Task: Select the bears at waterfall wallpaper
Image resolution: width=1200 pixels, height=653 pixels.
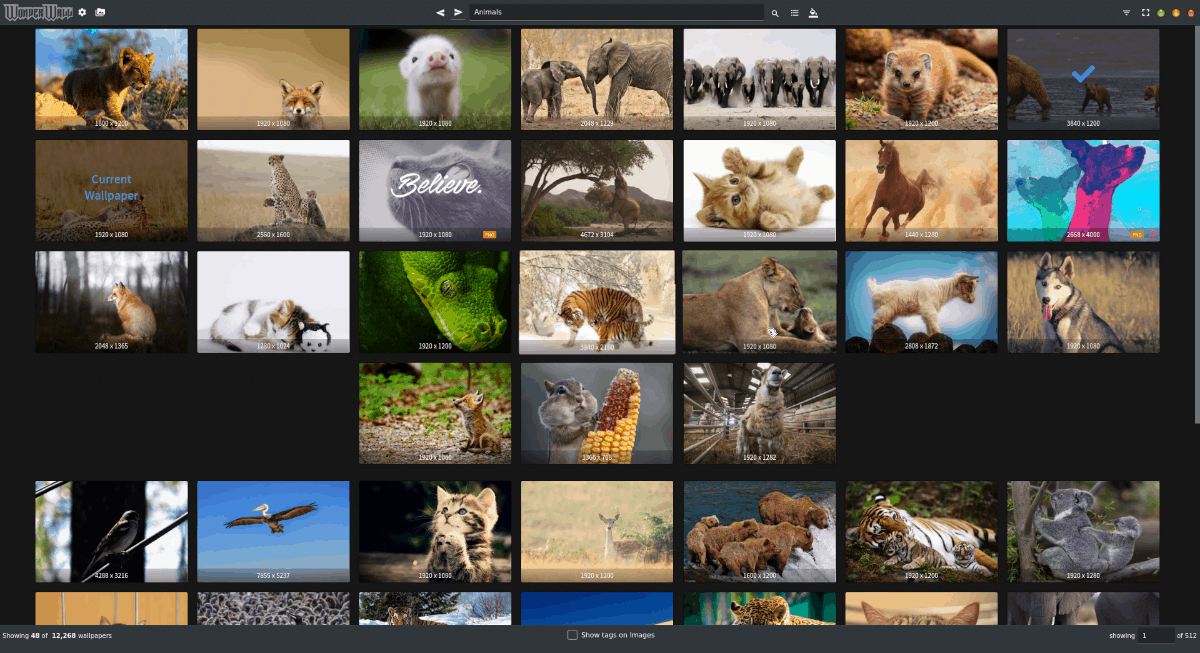Action: tap(759, 532)
